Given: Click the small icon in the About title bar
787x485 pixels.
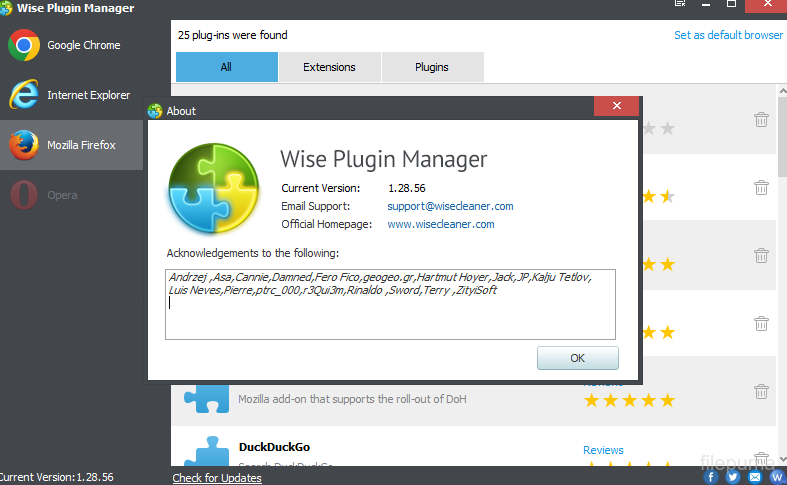Looking at the screenshot, I should pos(155,110).
